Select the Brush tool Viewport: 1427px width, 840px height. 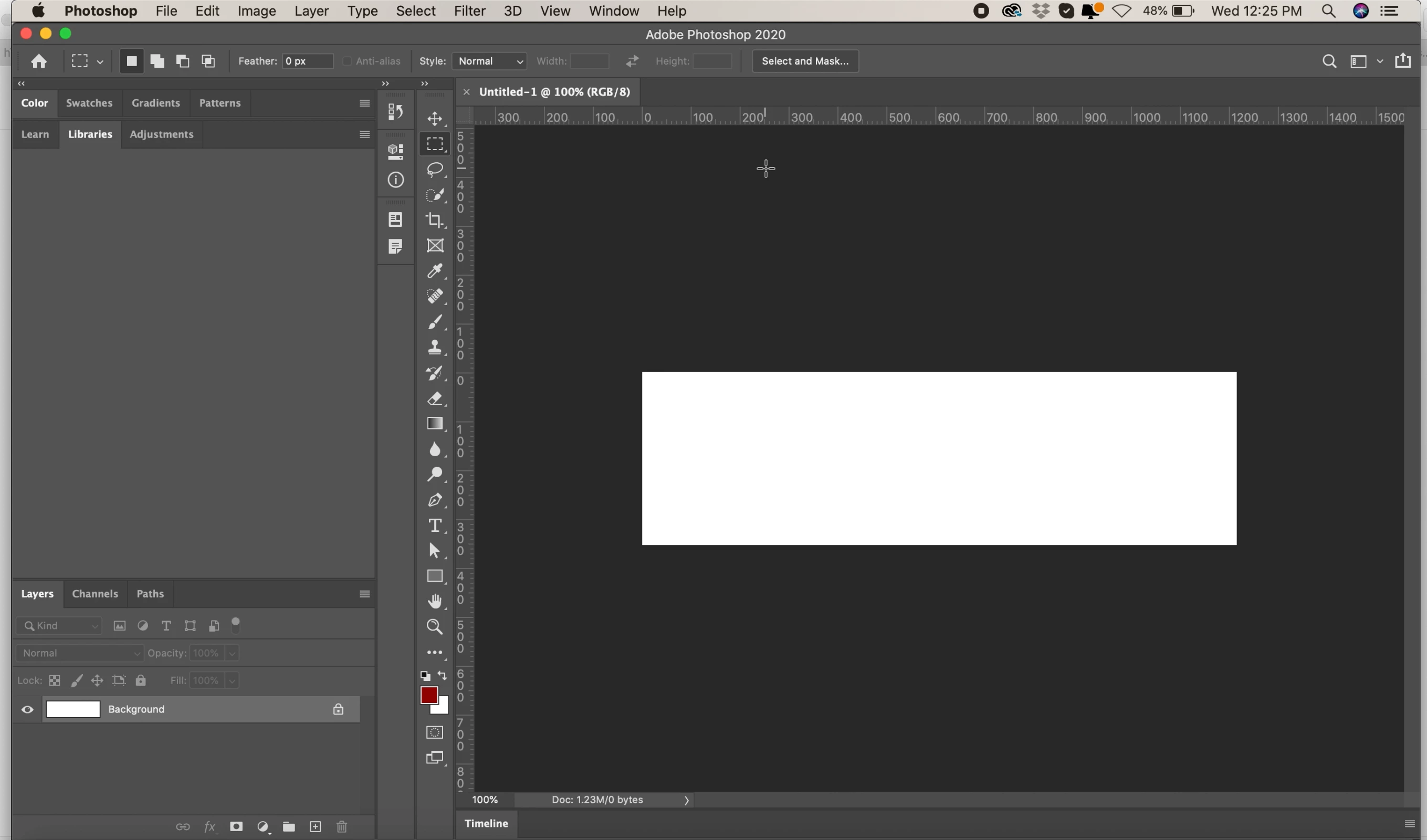click(434, 322)
